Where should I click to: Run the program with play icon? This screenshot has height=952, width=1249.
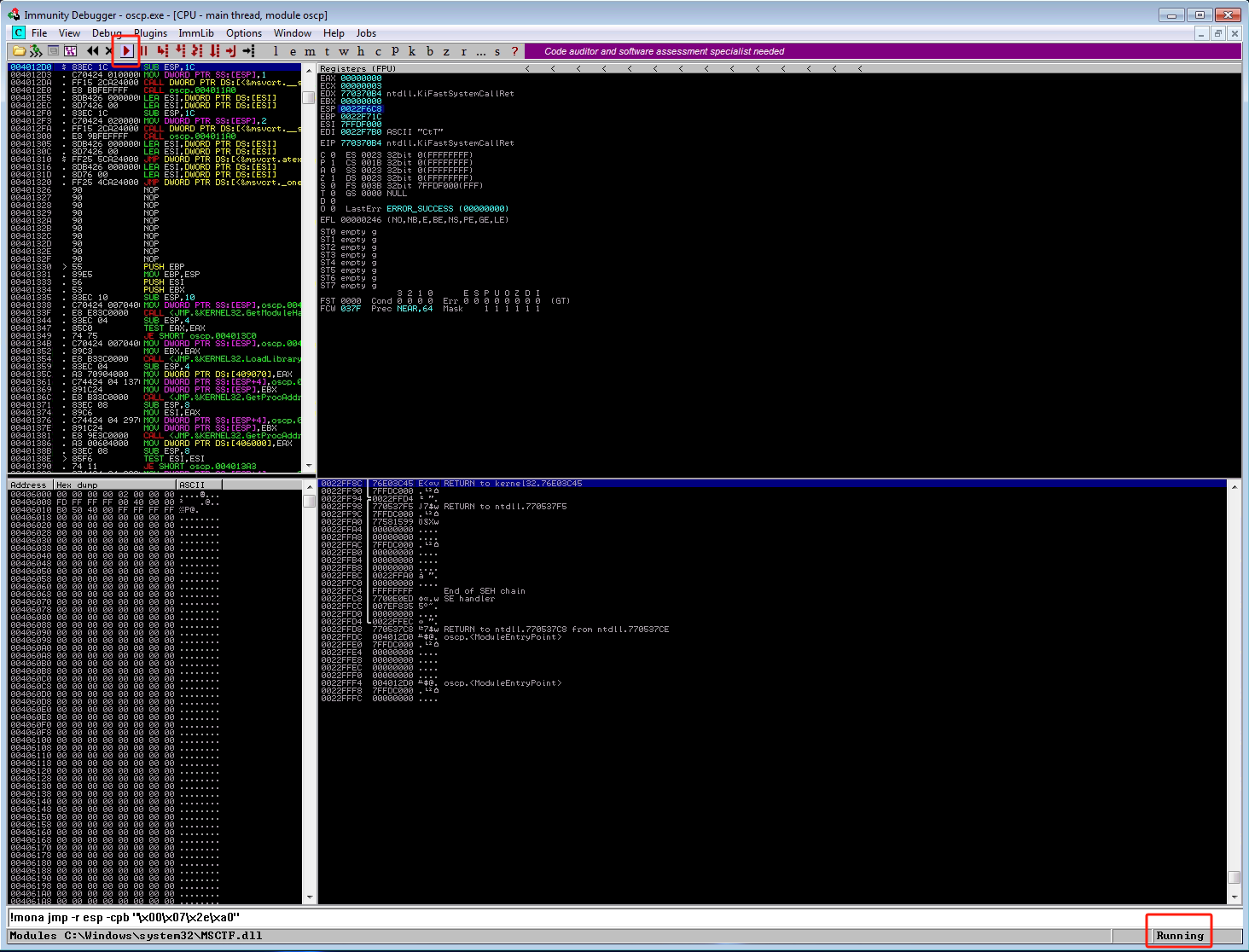[126, 51]
